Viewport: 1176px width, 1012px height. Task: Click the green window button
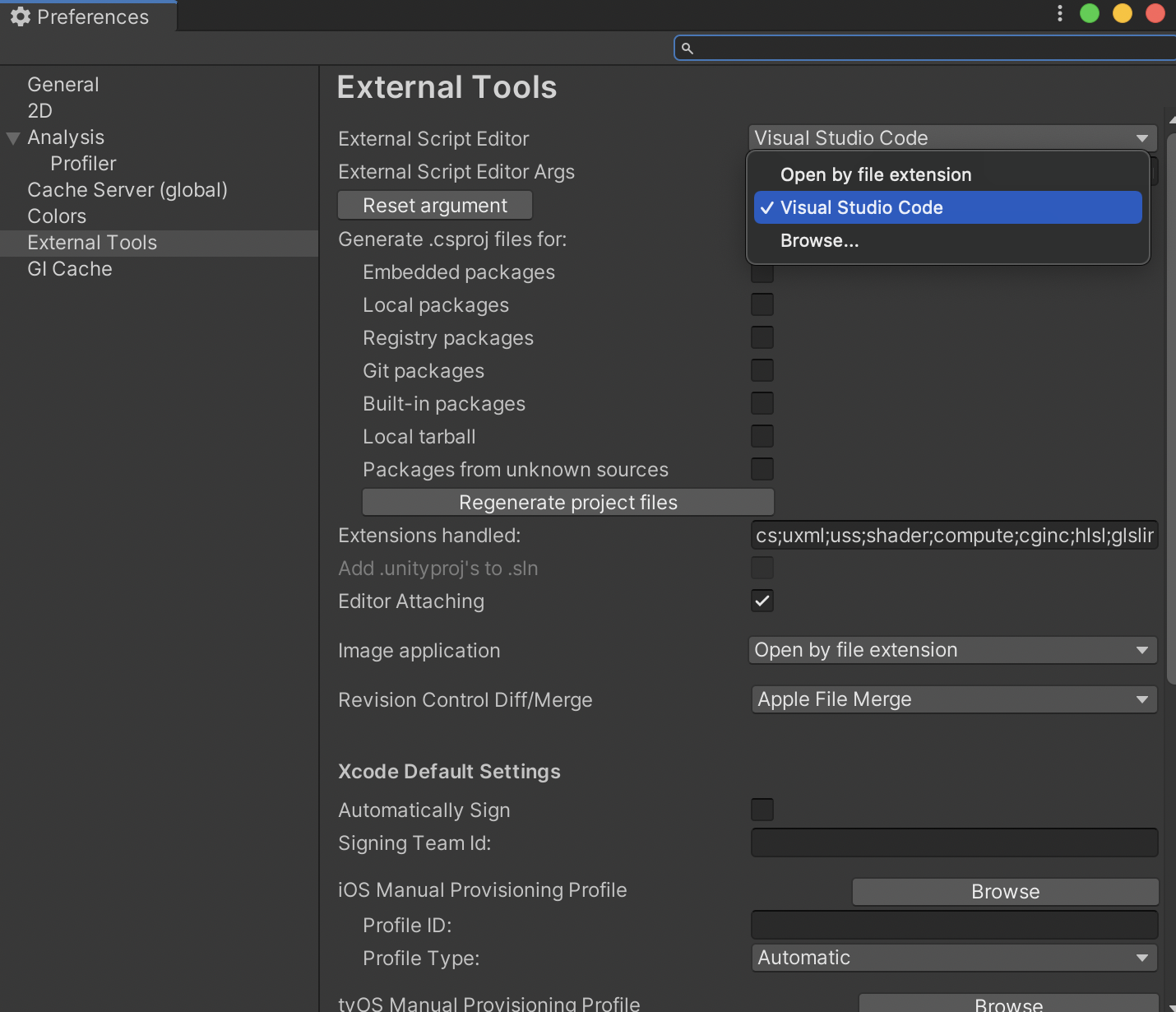tap(1090, 13)
